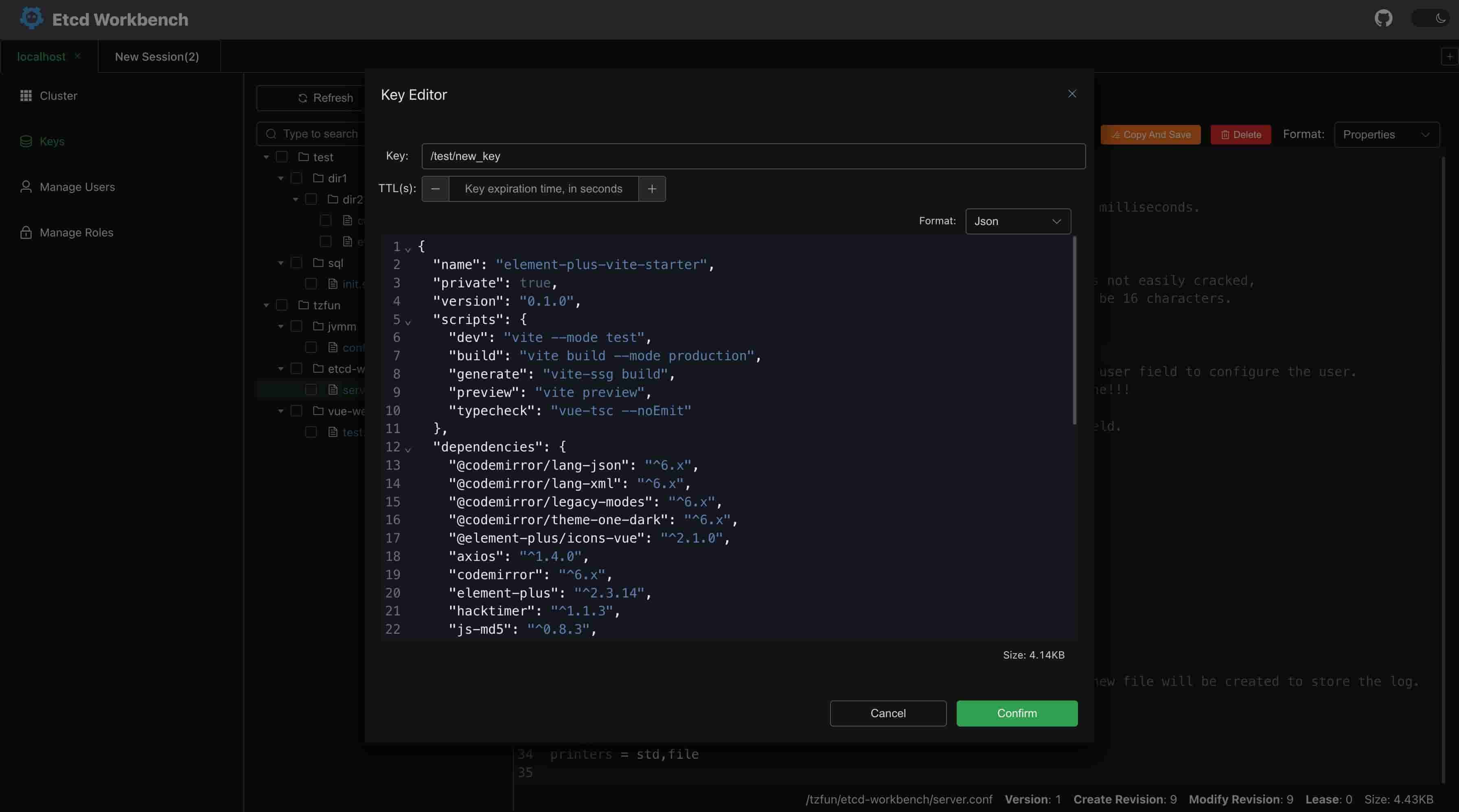Viewport: 1459px width, 812px height.
Task: Select the Keys database icon
Action: tap(26, 141)
